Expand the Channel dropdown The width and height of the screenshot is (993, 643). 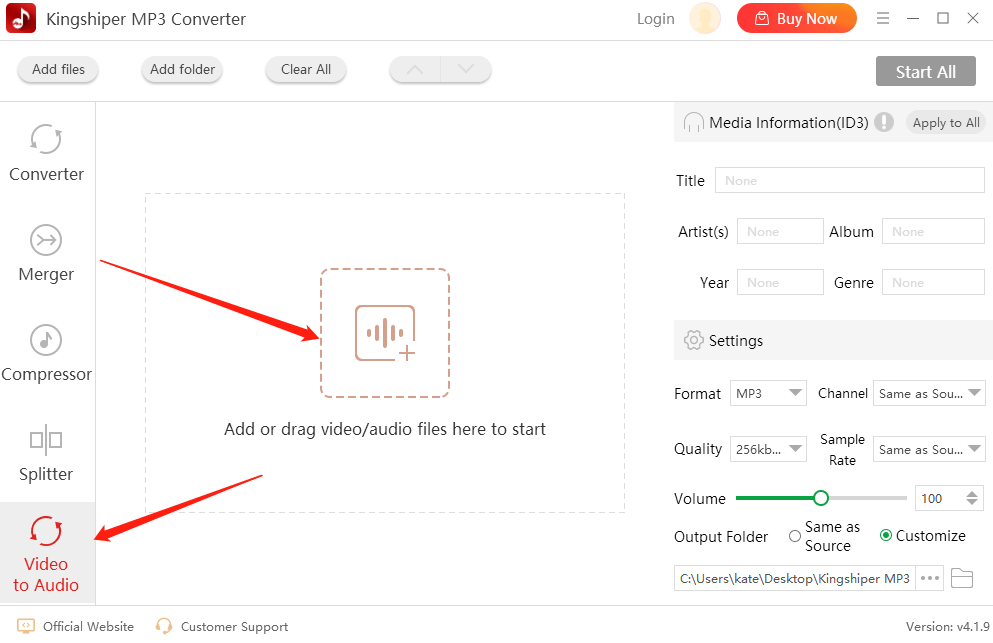tap(929, 393)
